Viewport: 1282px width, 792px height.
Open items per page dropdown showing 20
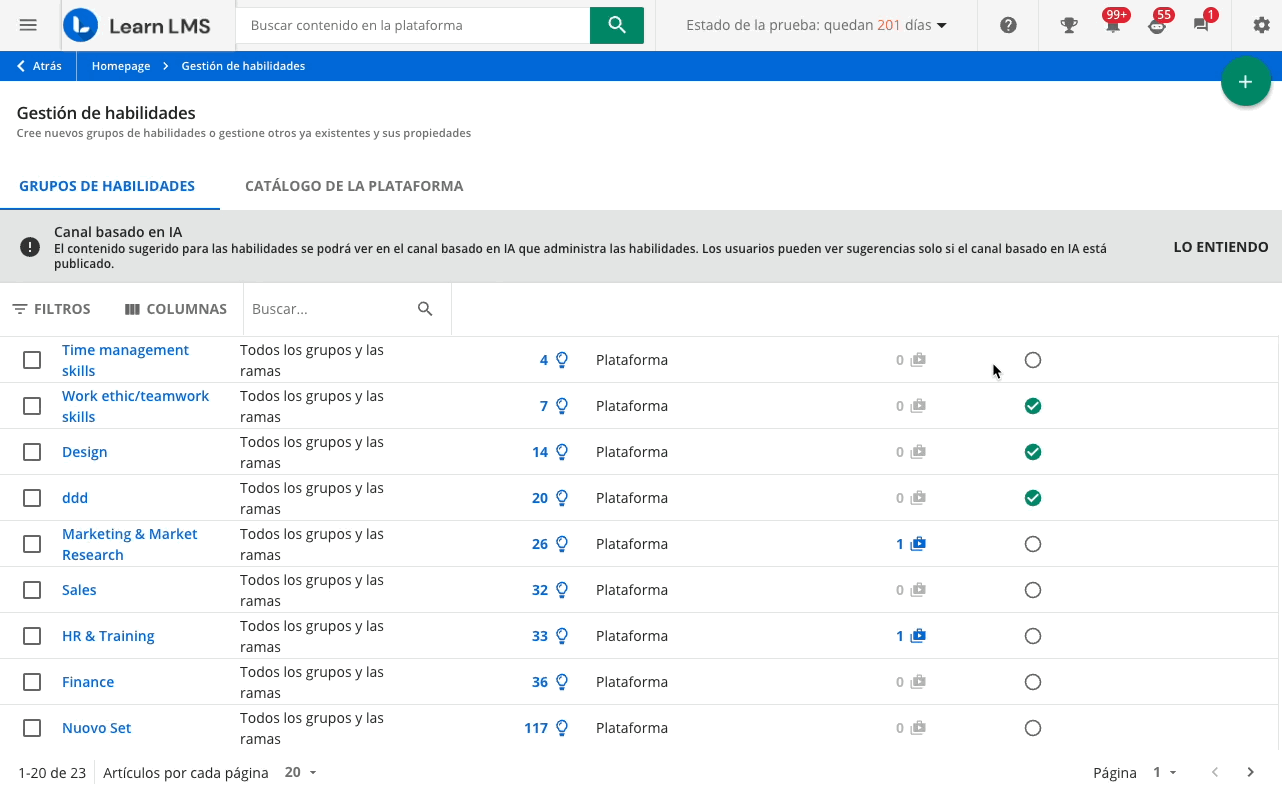300,772
